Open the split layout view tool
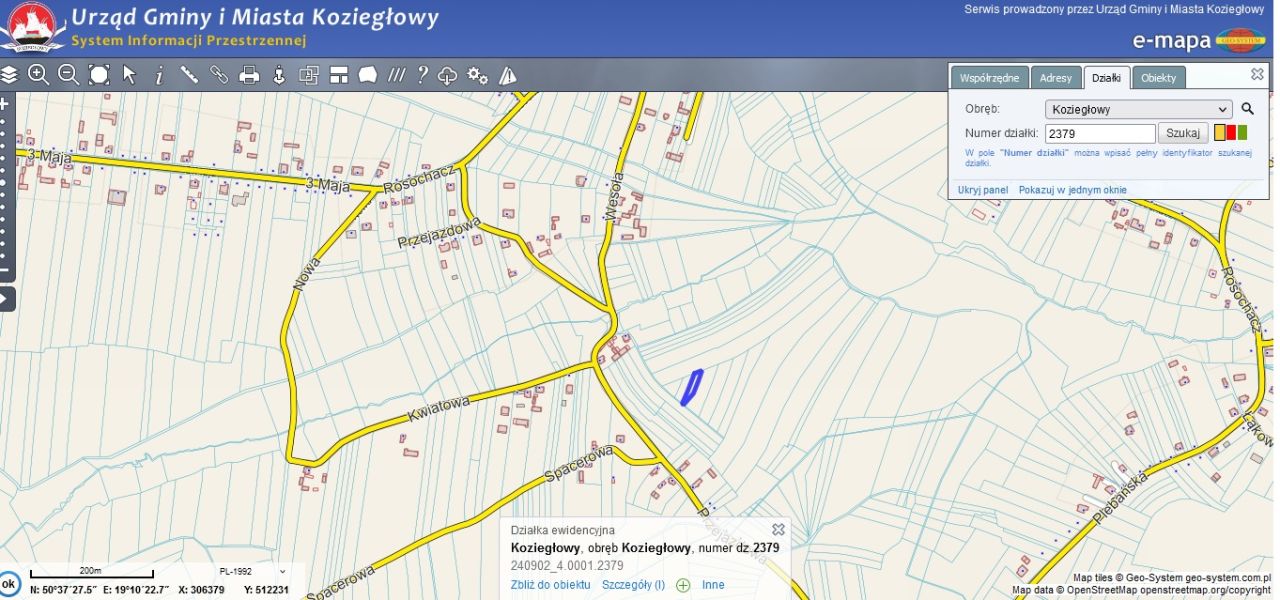1280x600 pixels. pos(339,75)
